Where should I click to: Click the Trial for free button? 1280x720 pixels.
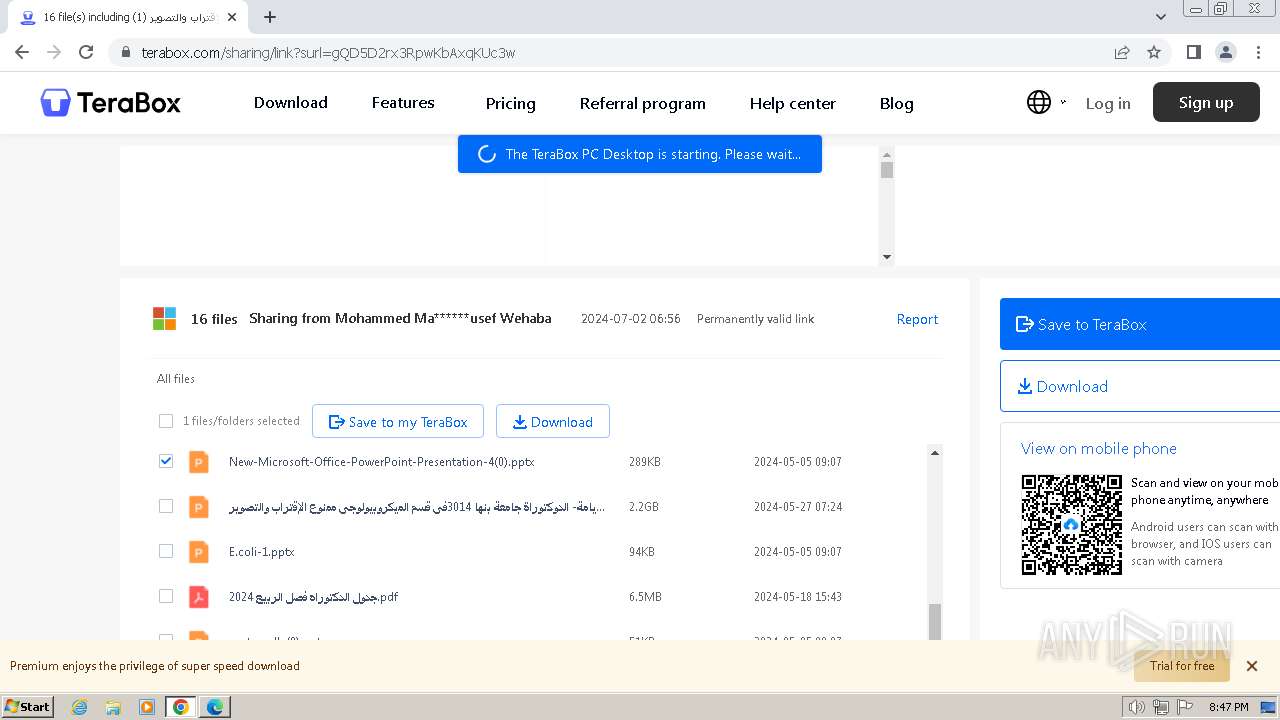[1182, 666]
